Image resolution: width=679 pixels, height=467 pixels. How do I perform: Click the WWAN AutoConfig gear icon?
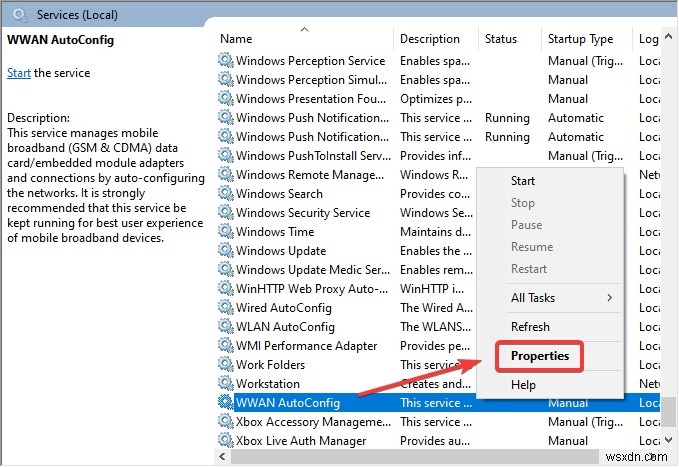[226, 402]
